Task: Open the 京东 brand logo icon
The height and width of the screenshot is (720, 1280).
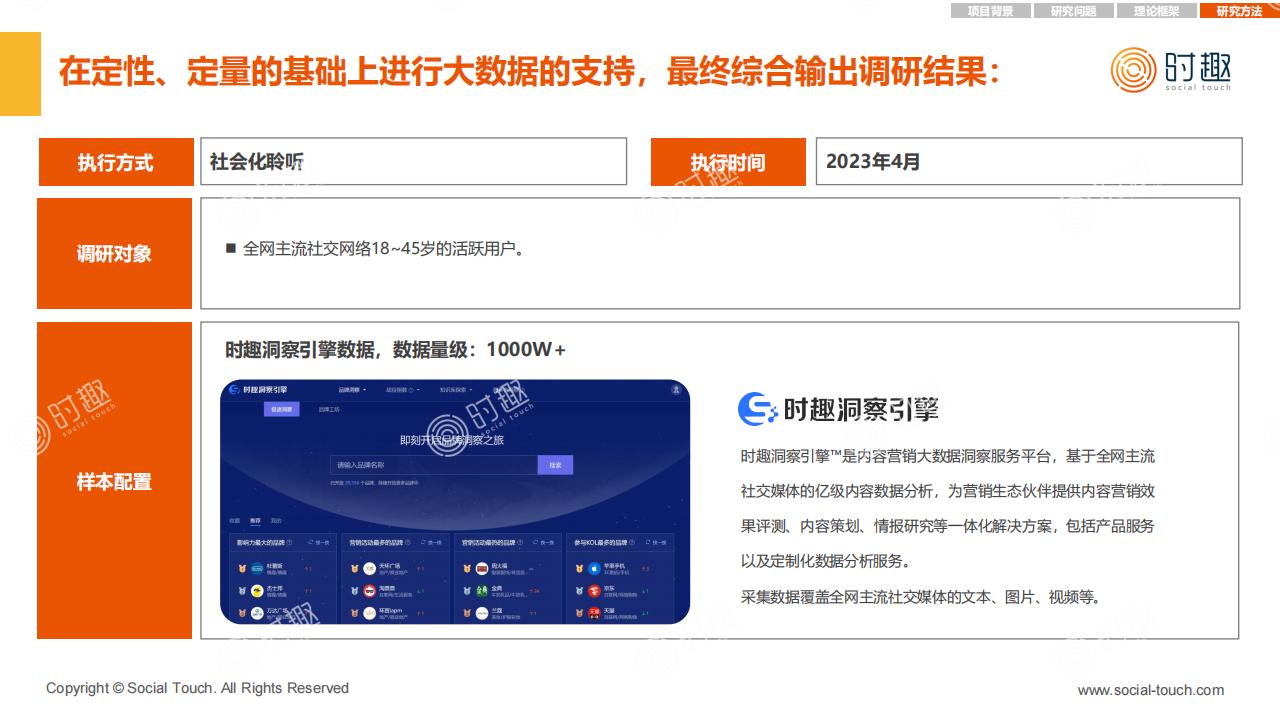Action: [x=594, y=590]
